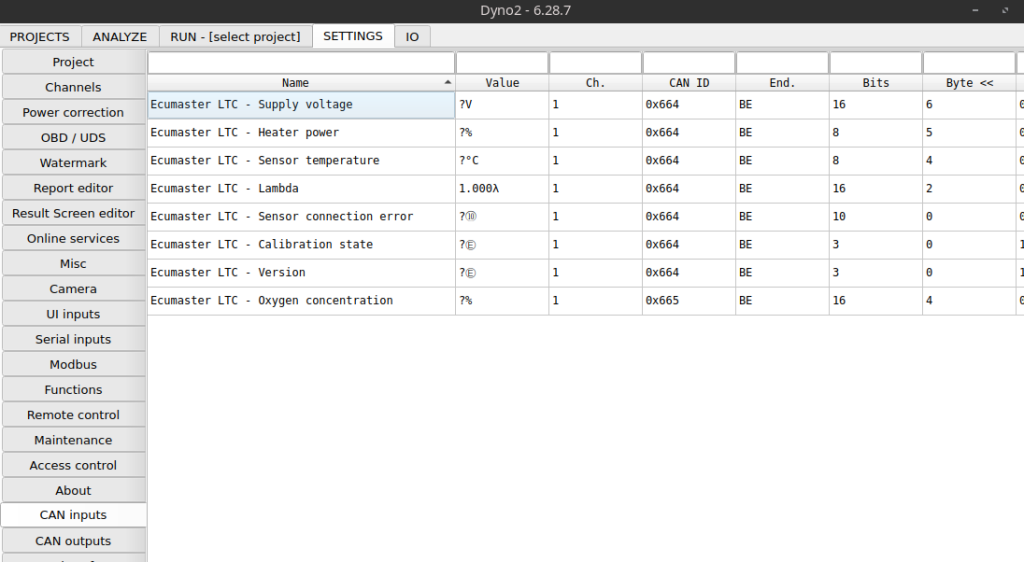The height and width of the screenshot is (562, 1024).
Task: Focus the Value filter input field
Action: tap(502, 63)
